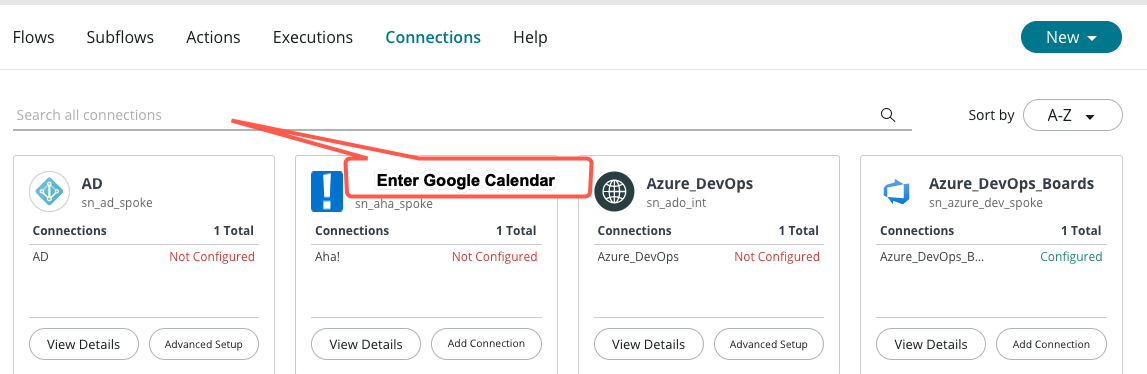Click the sn_ado_int scope text
The width and height of the screenshot is (1147, 374).
(677, 203)
